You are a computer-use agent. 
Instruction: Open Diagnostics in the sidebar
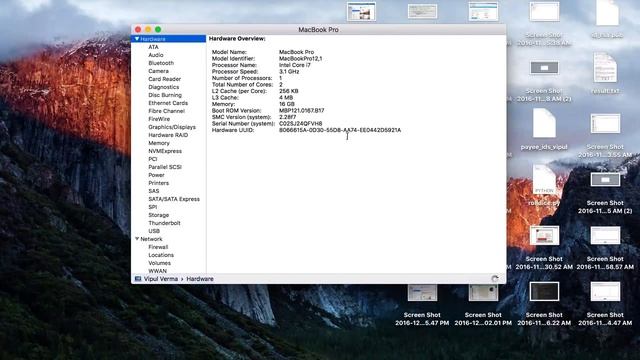(x=163, y=87)
